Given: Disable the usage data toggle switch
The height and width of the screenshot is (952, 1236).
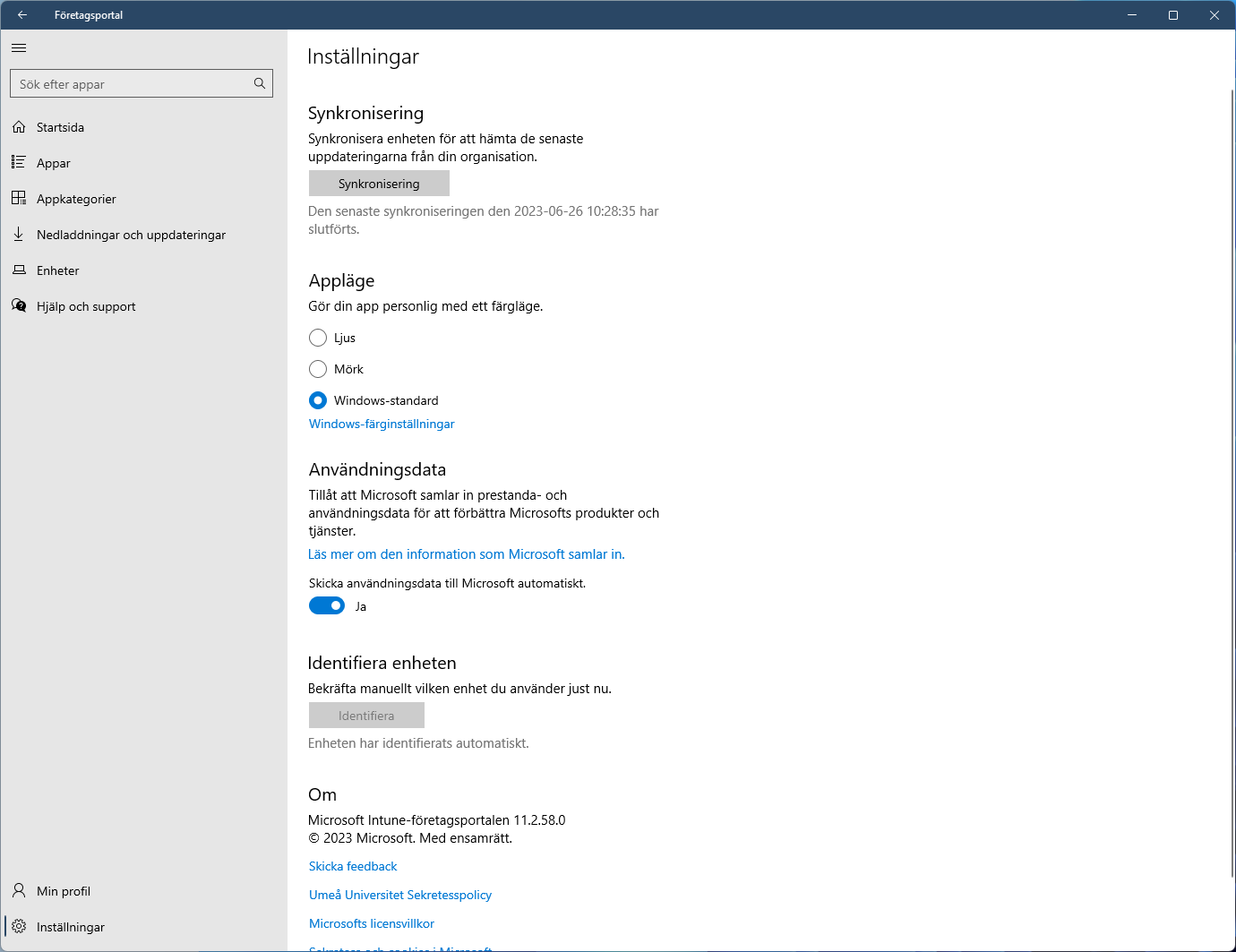Looking at the screenshot, I should point(327,606).
